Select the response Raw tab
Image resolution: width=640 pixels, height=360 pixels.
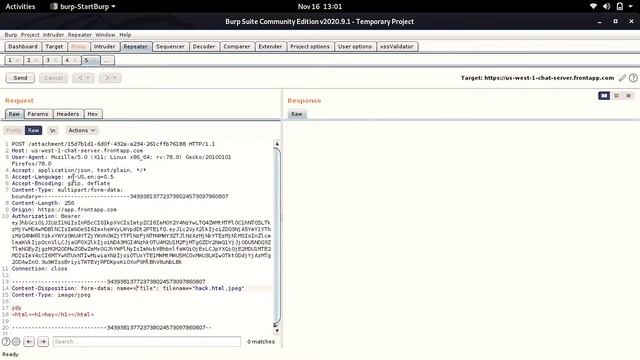point(297,114)
